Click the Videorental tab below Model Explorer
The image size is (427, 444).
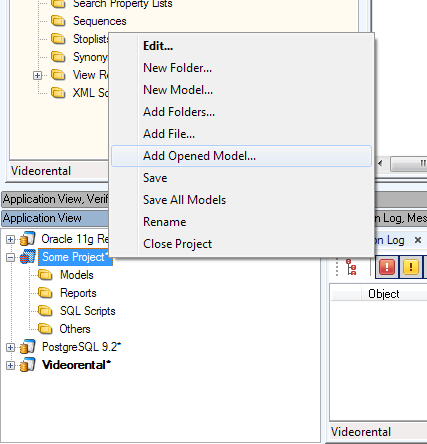tap(41, 171)
